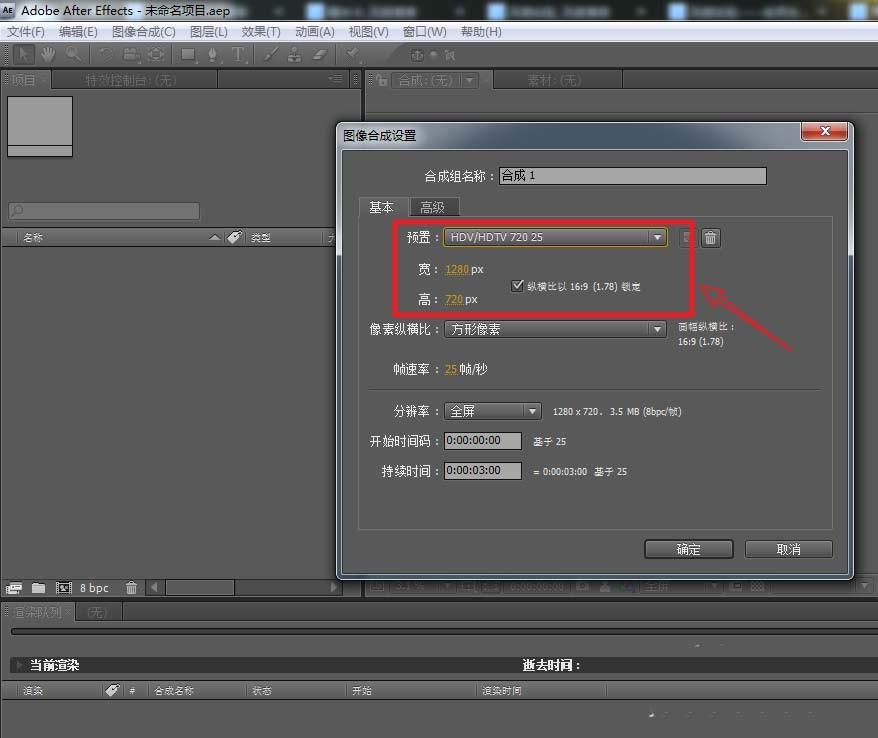
Task: Switch to the 高级 tab
Action: tap(432, 207)
